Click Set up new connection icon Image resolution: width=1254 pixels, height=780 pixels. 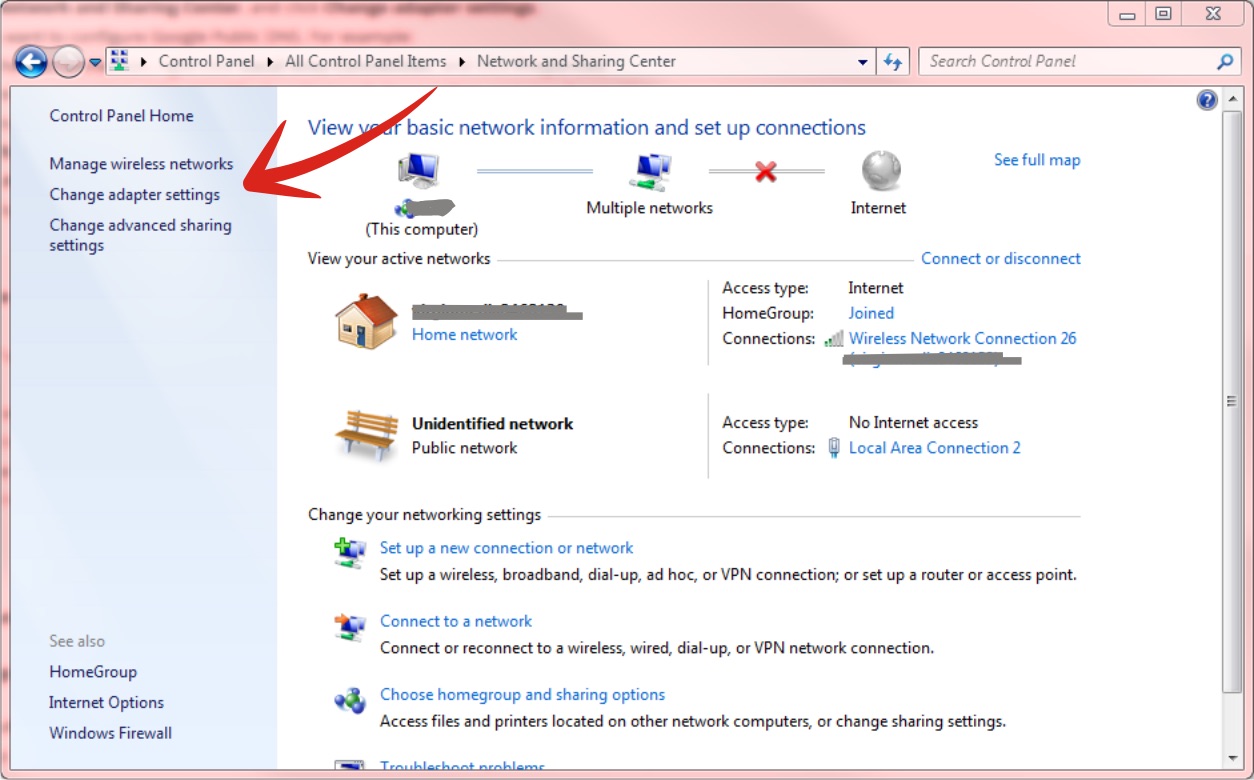350,553
